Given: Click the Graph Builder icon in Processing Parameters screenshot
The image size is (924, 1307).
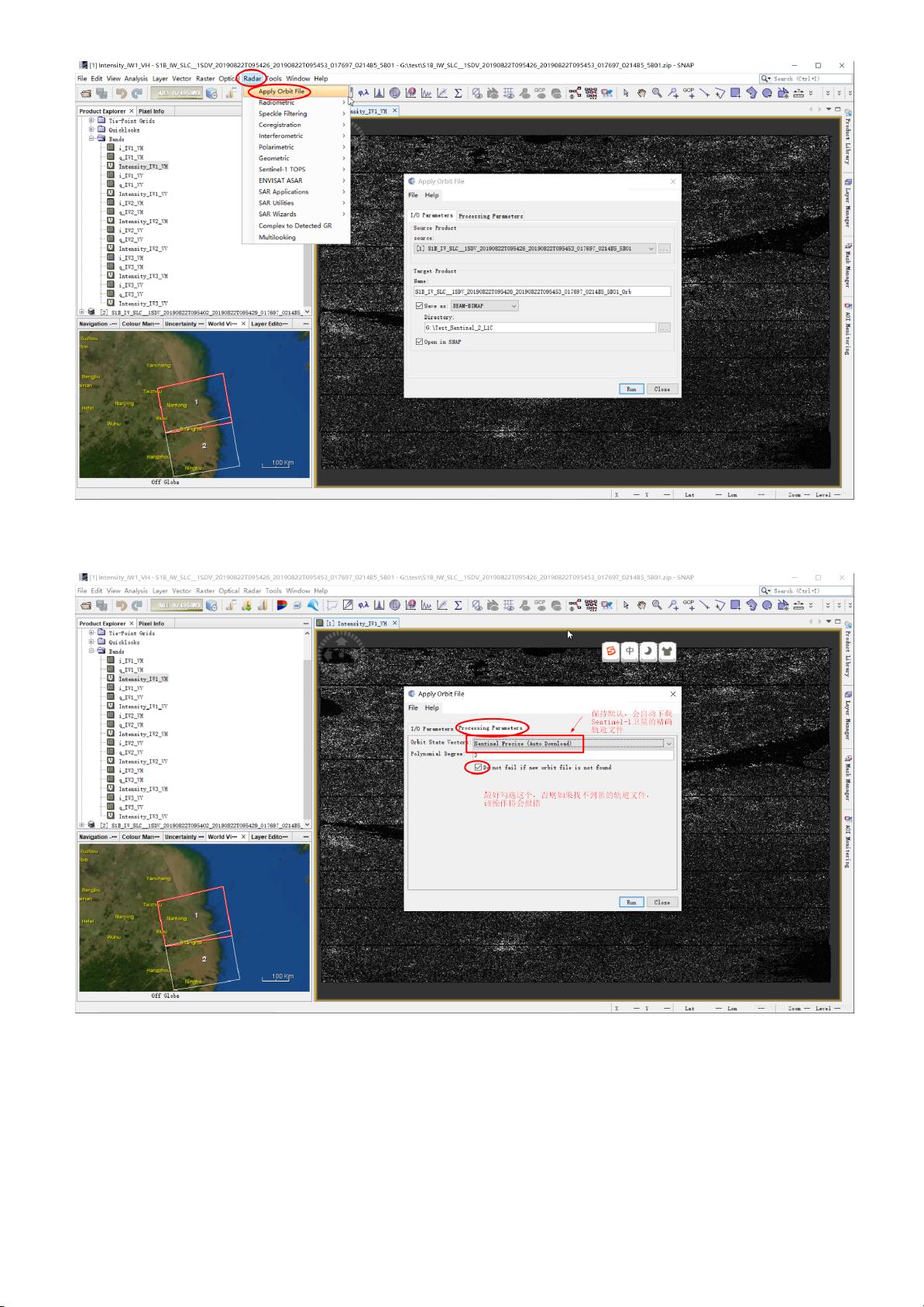Looking at the screenshot, I should pos(575,605).
